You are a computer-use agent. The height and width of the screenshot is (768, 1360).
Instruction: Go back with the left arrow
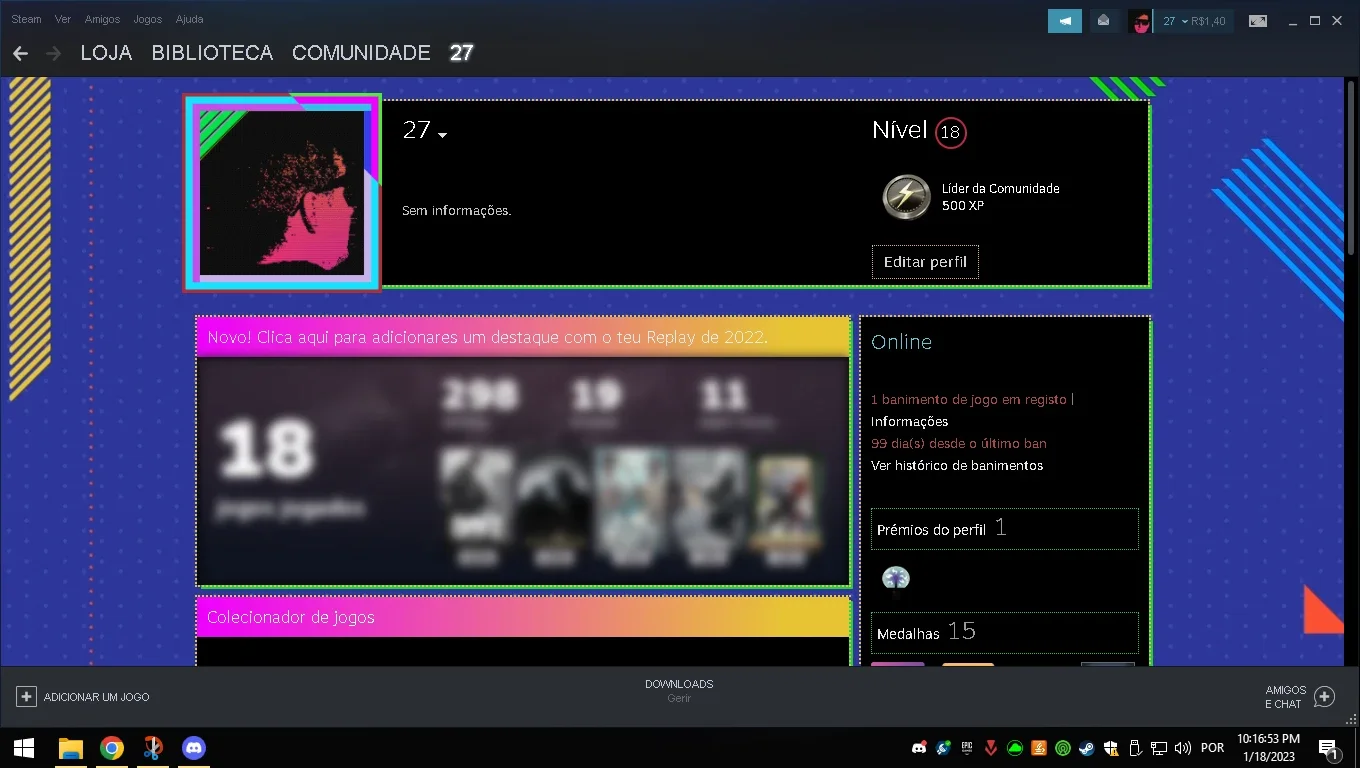20,53
